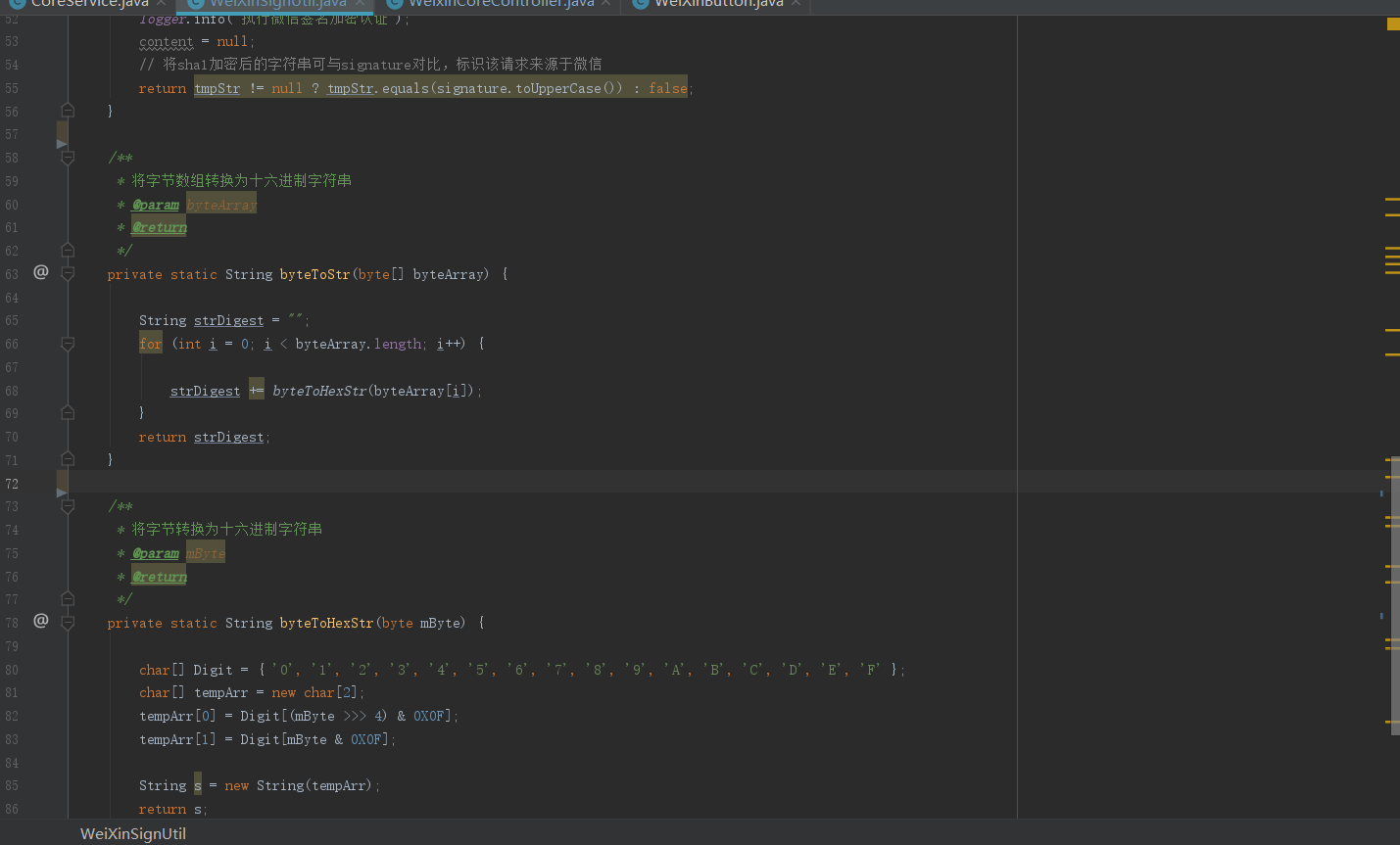1400x845 pixels.
Task: Click the fold end marker at line 69
Action: point(68,412)
